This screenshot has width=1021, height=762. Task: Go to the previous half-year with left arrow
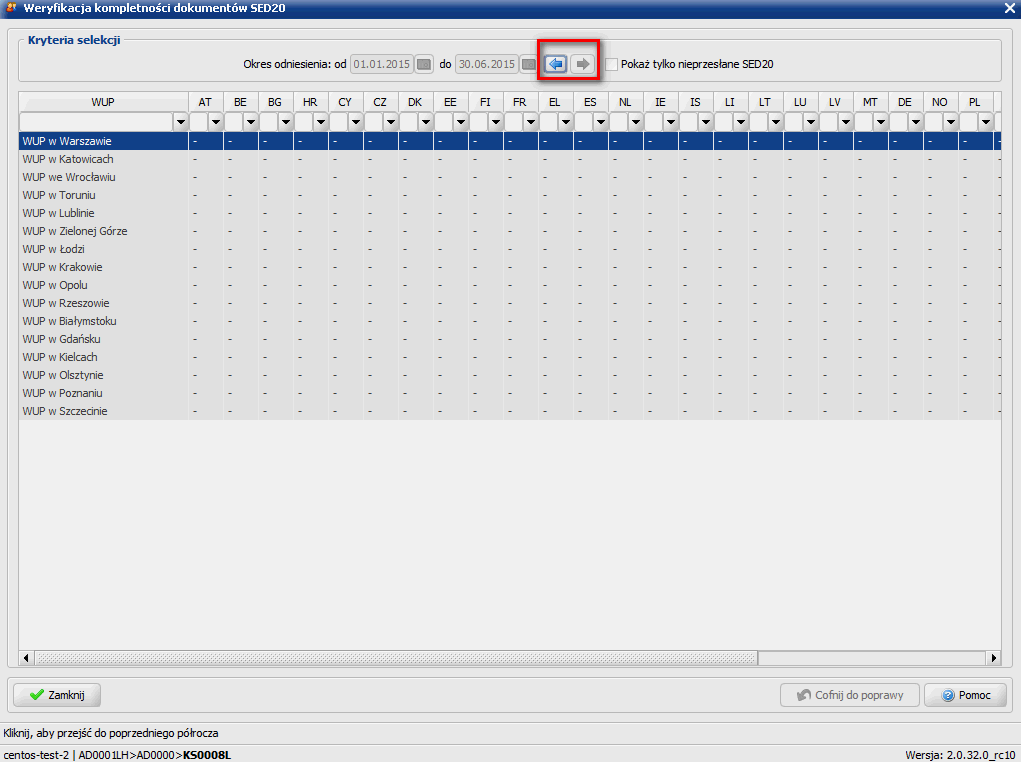point(555,64)
